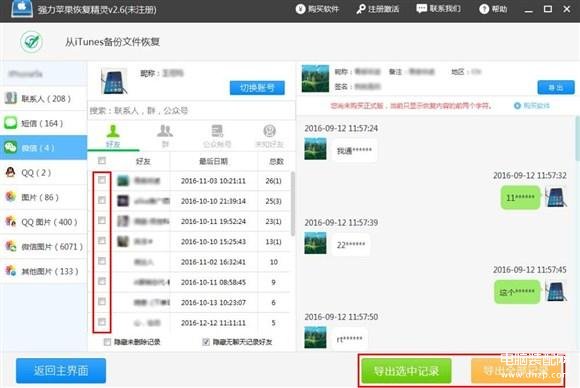Open 图片 (86) category

click(44, 197)
